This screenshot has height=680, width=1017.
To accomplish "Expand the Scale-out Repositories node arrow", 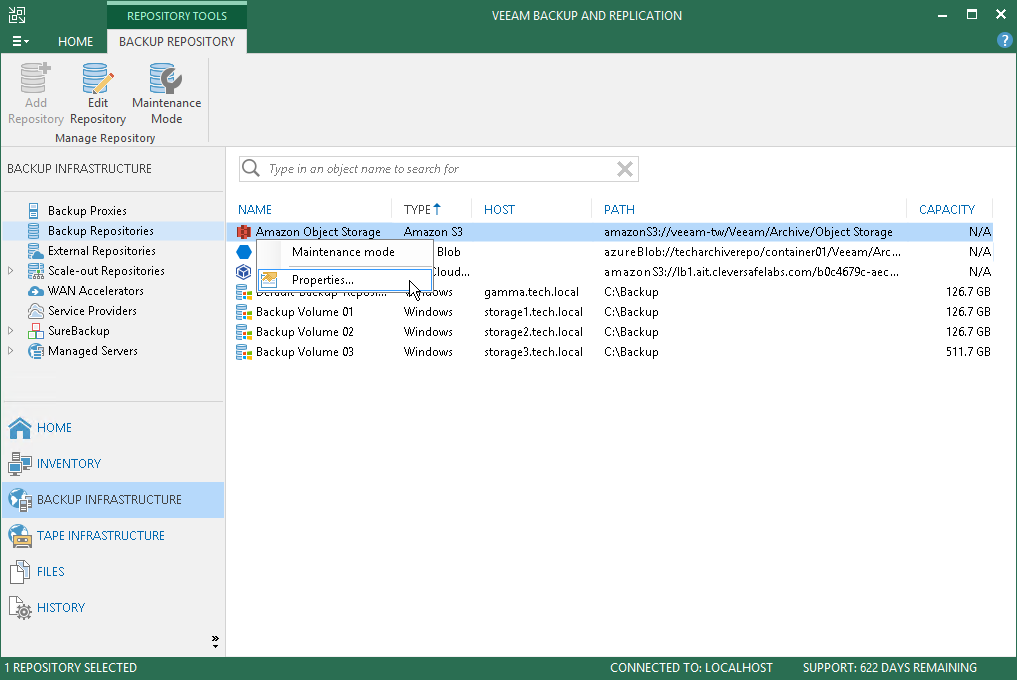I will coord(10,271).
